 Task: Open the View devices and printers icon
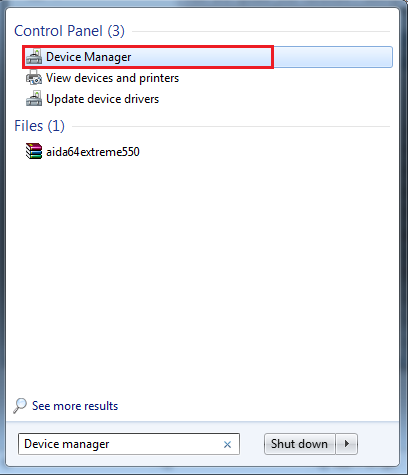[34, 77]
